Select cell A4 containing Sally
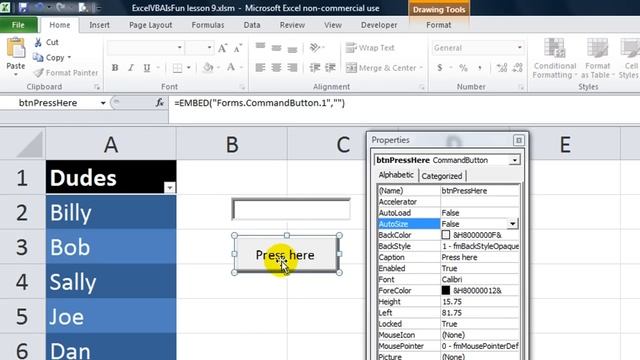This screenshot has height=360, width=640. click(x=111, y=282)
